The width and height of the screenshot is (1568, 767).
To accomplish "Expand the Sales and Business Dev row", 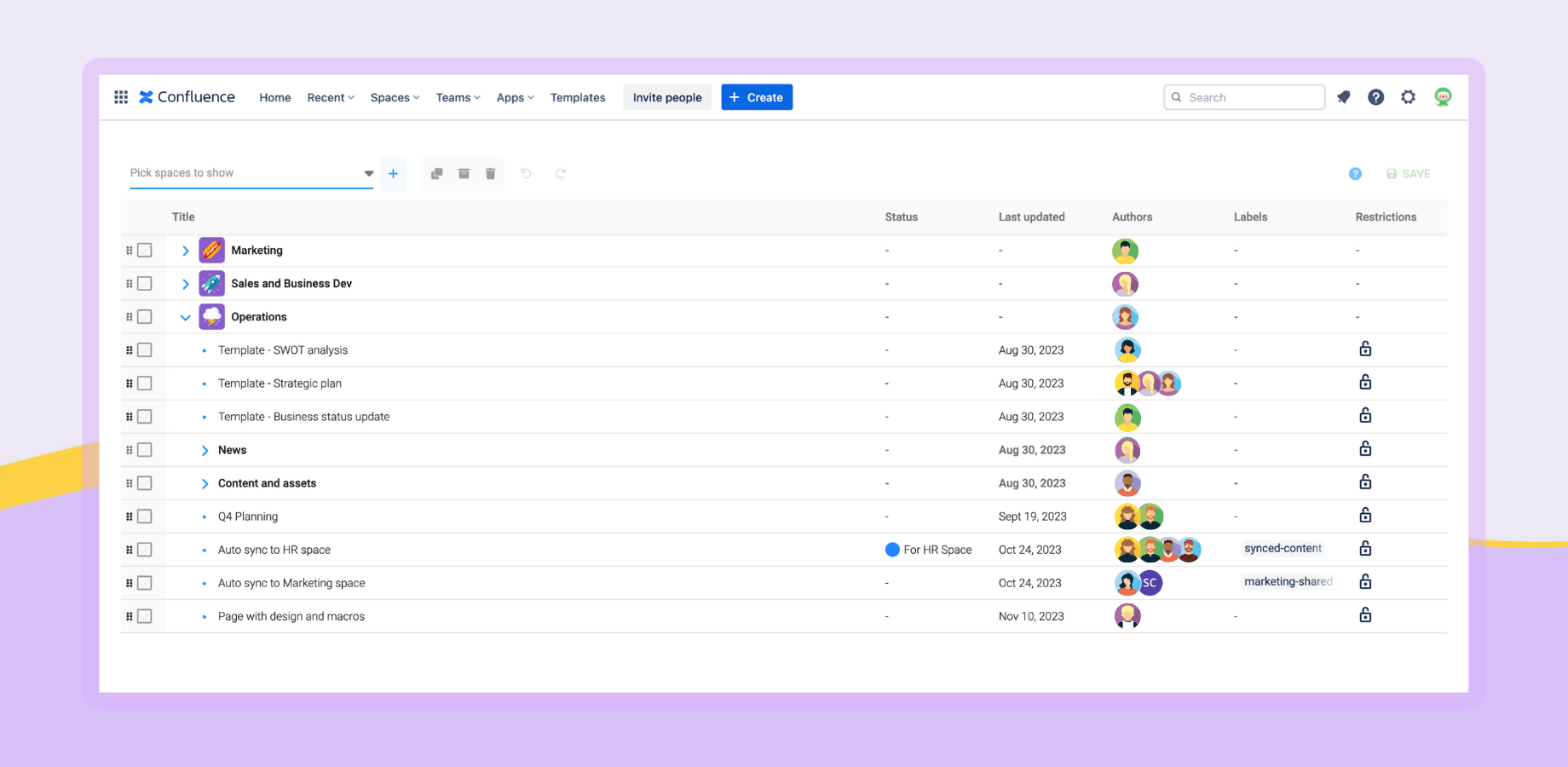I will [x=185, y=284].
